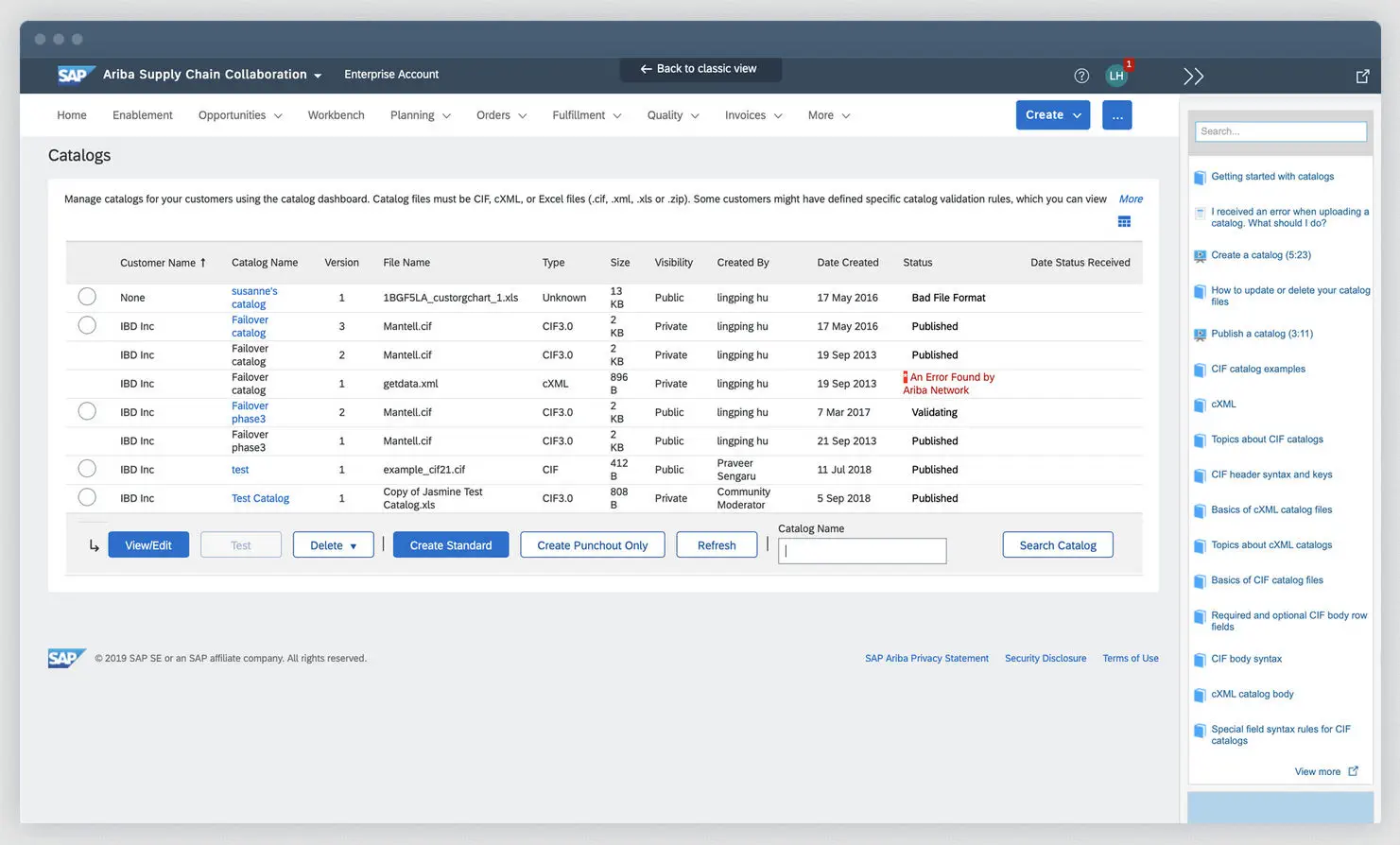The width and height of the screenshot is (1400, 845).
Task: Click the blue ellipsis more-actions button
Action: 1116,115
